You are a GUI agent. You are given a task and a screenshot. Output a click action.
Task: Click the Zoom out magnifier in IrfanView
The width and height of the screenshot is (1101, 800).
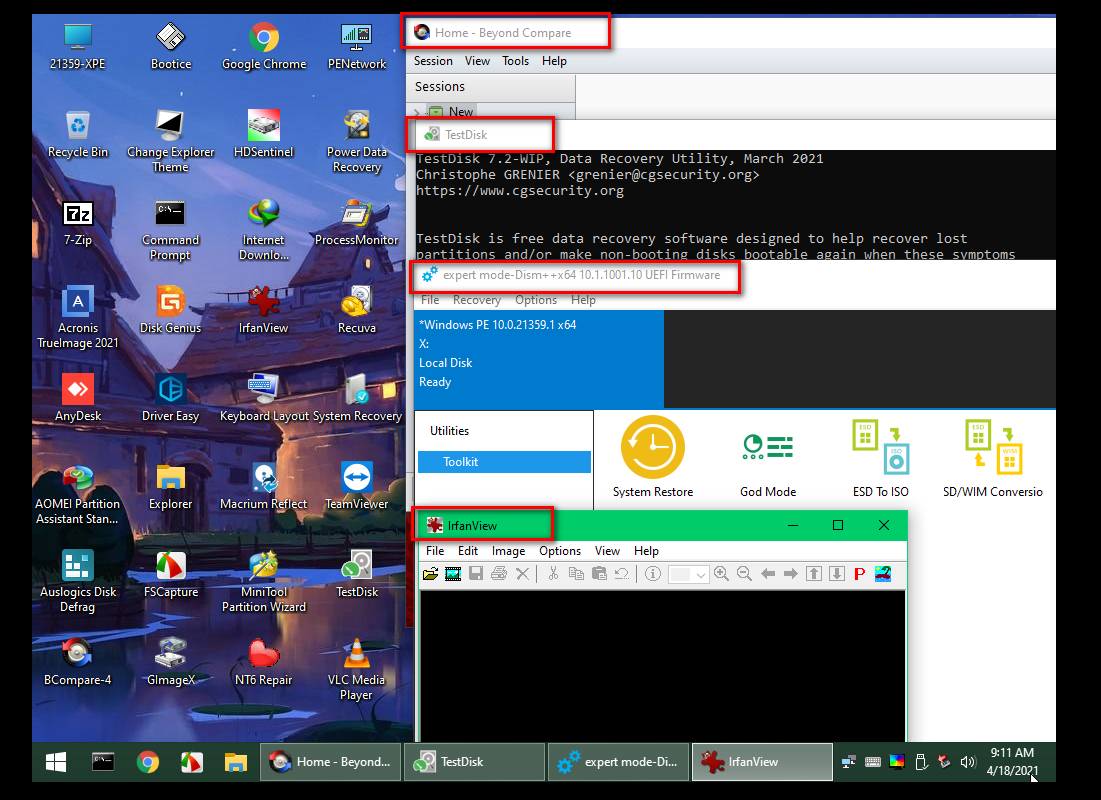tap(744, 574)
